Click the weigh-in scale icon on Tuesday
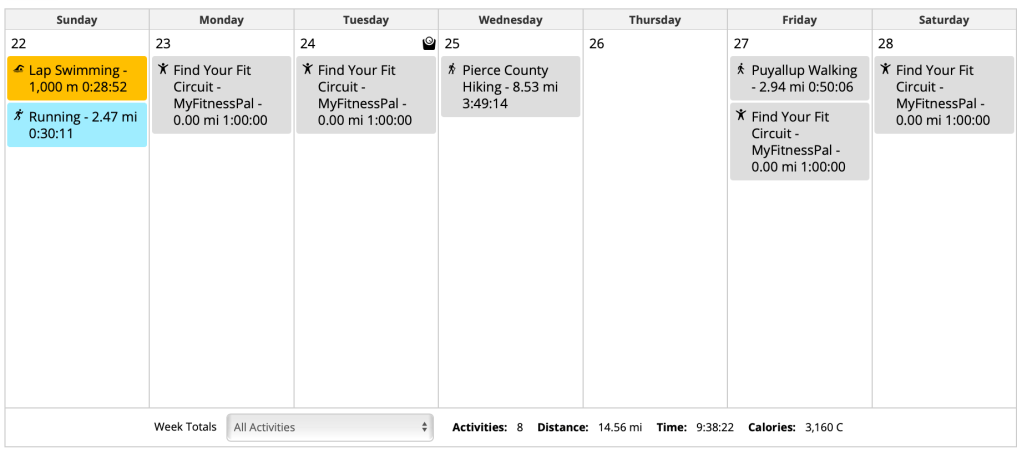 (429, 43)
